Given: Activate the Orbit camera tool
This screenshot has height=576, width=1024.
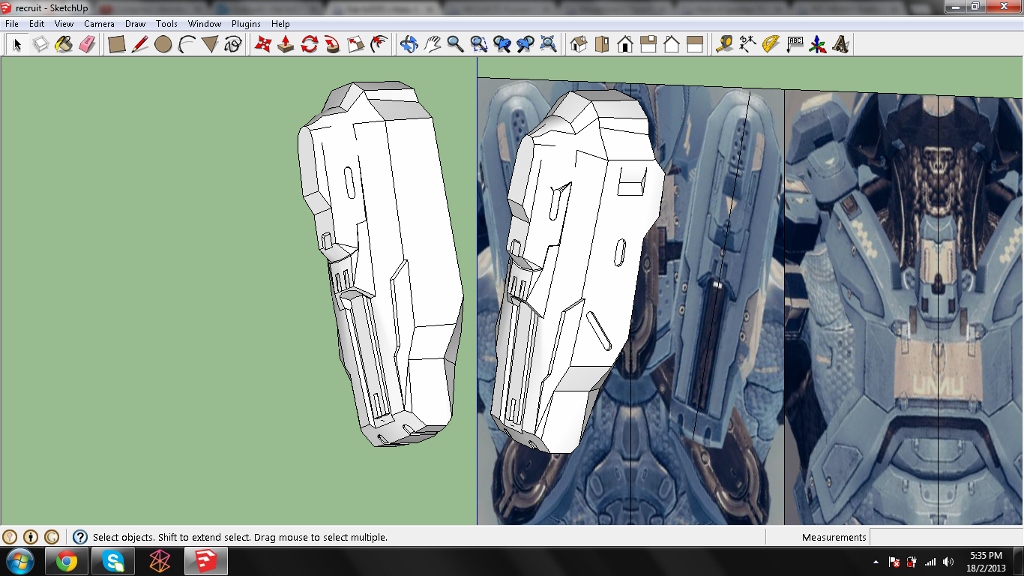Looking at the screenshot, I should [x=408, y=44].
